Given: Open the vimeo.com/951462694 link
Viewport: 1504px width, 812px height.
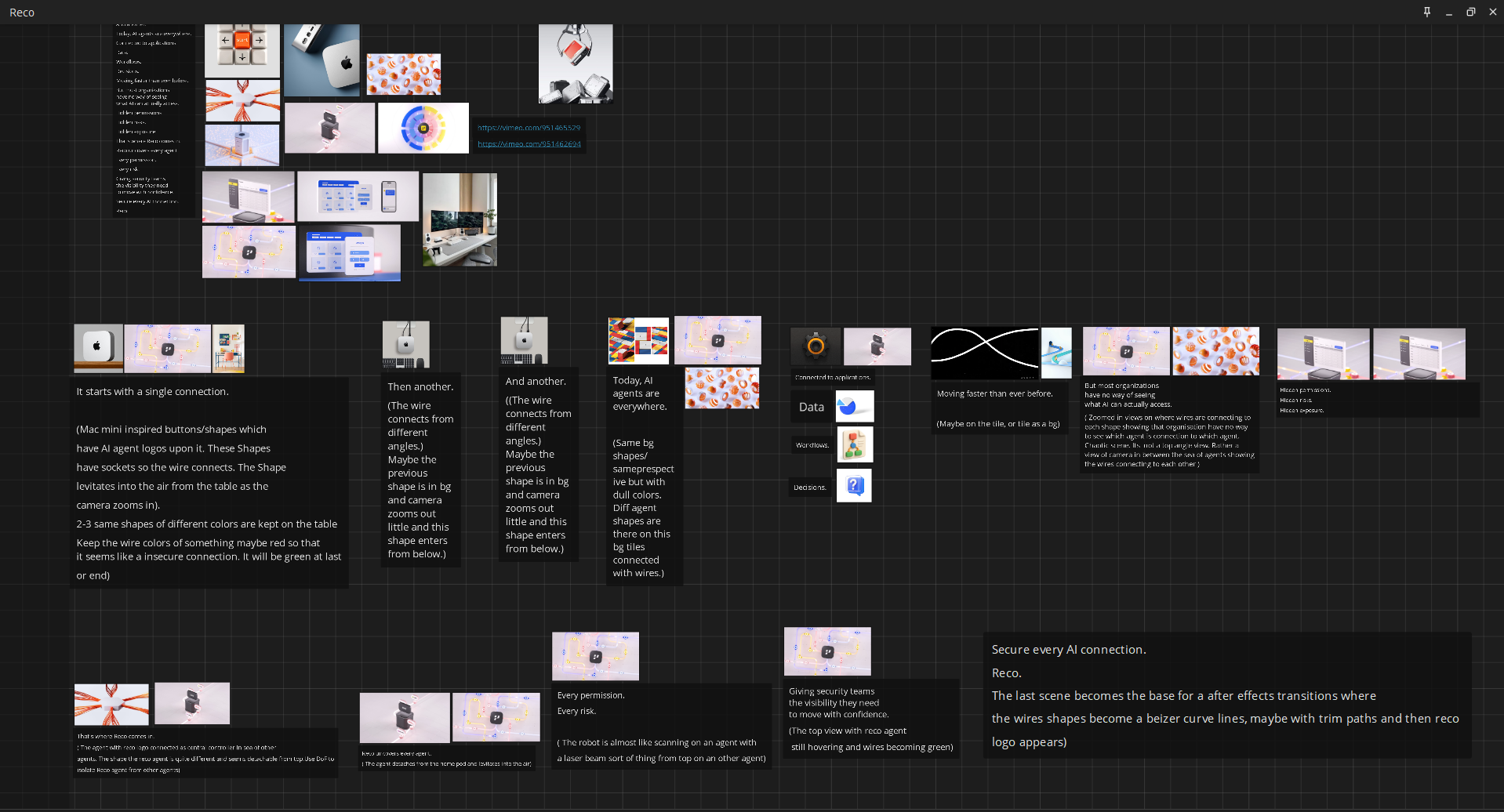Looking at the screenshot, I should (529, 144).
